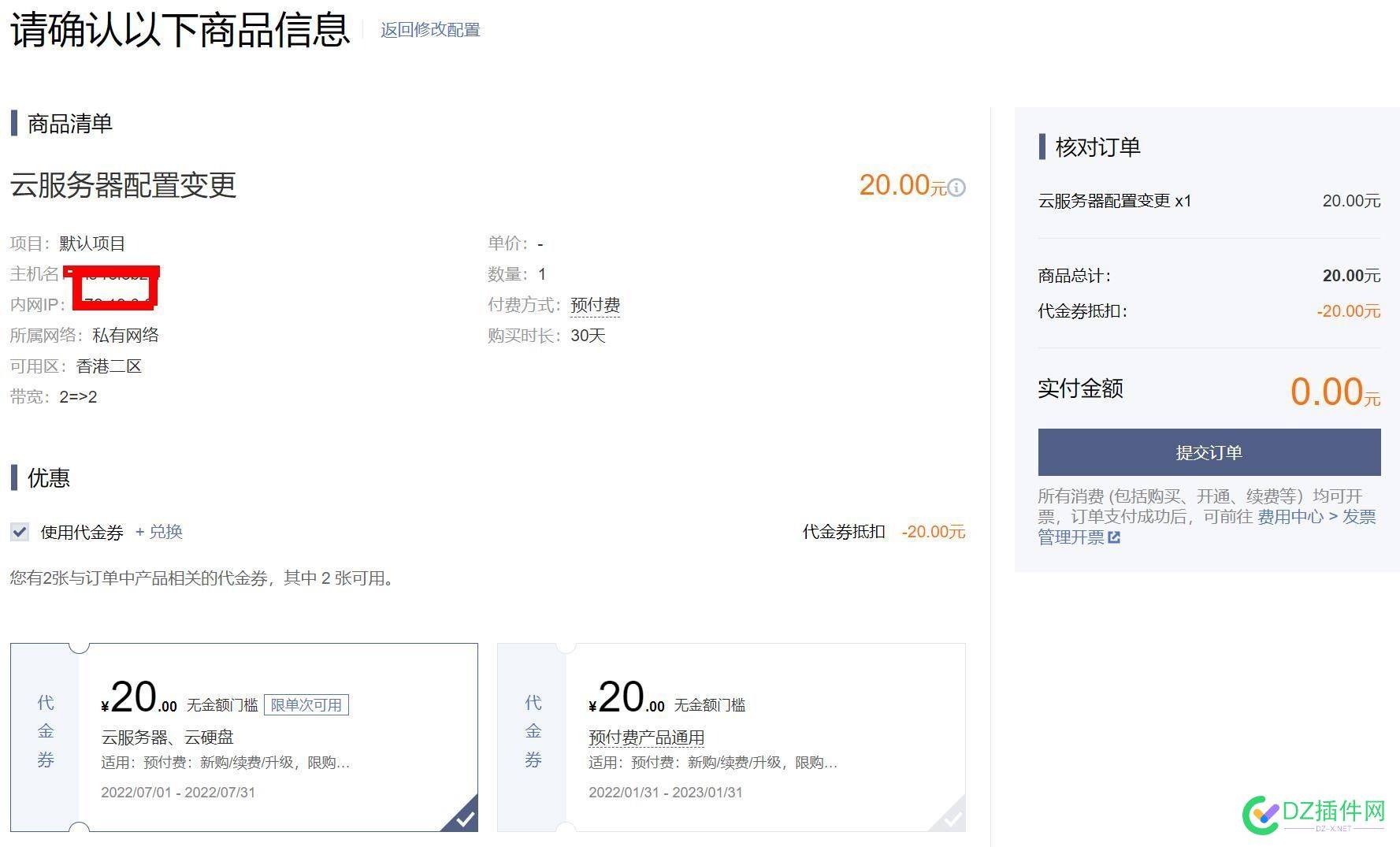Click the price info icon beside 20.00元
Screen dimensions: 1400x847
click(x=956, y=188)
